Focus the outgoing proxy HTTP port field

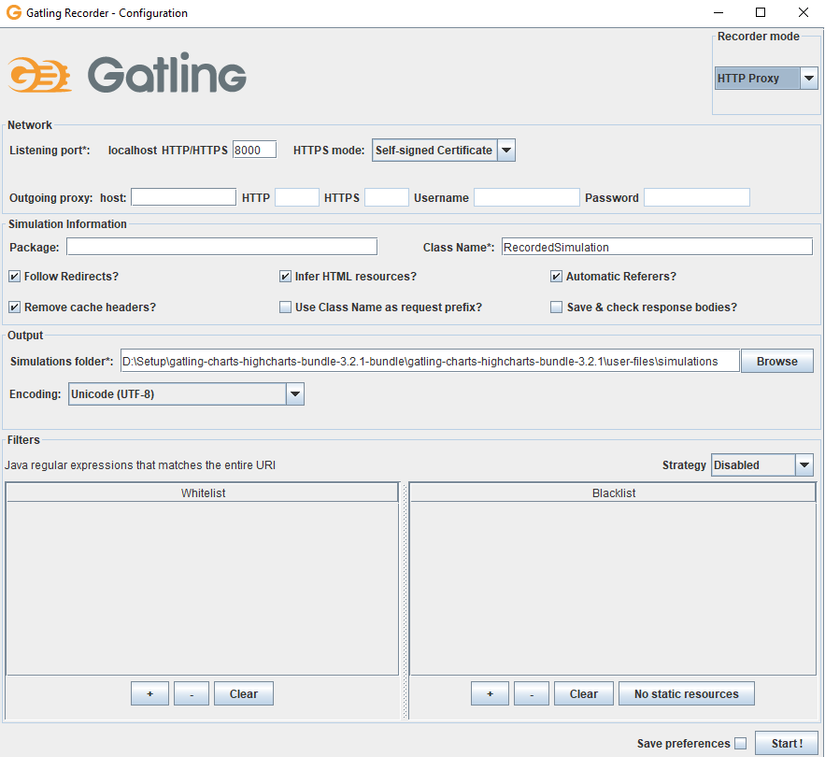[297, 197]
